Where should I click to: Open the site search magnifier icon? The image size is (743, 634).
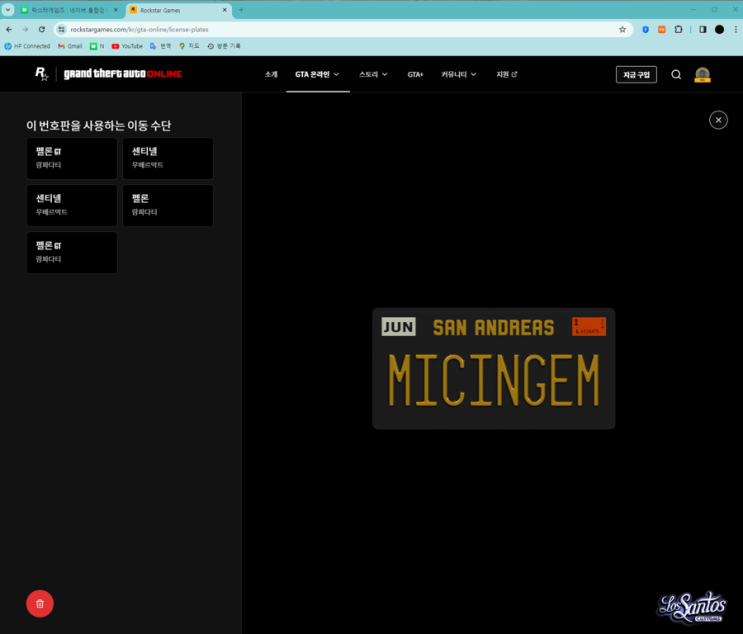point(676,74)
